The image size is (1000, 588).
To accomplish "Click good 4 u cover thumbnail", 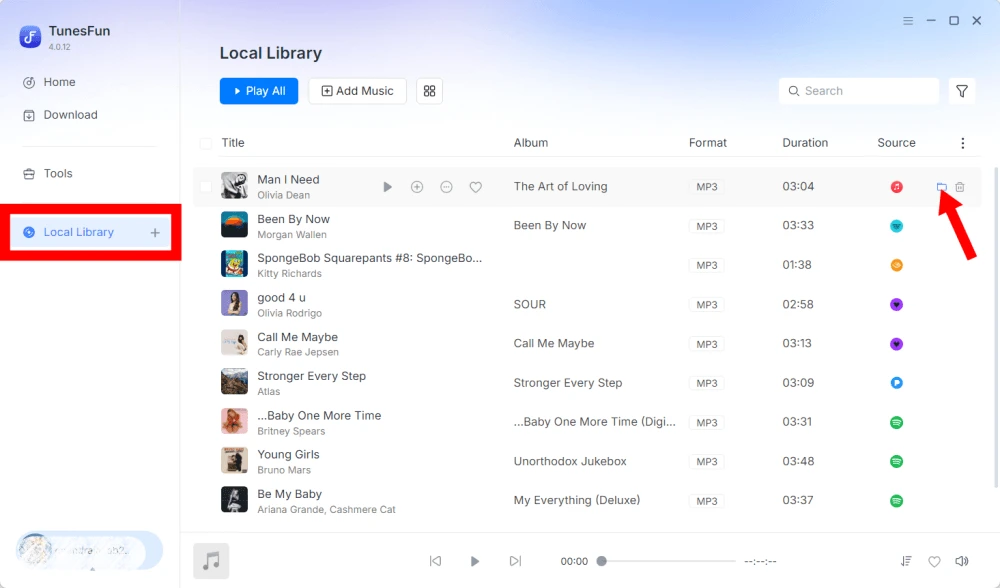I will click(234, 304).
